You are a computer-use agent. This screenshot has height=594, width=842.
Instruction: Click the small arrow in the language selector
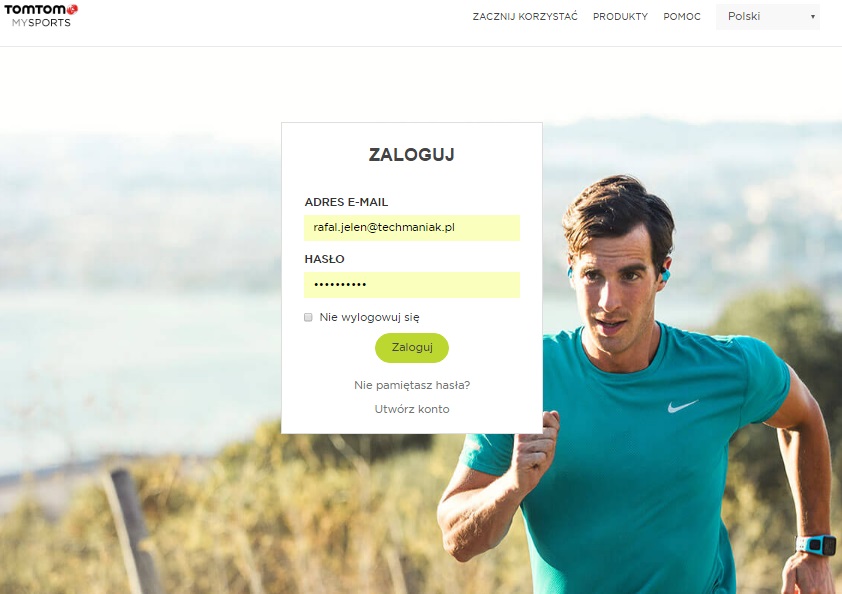812,17
